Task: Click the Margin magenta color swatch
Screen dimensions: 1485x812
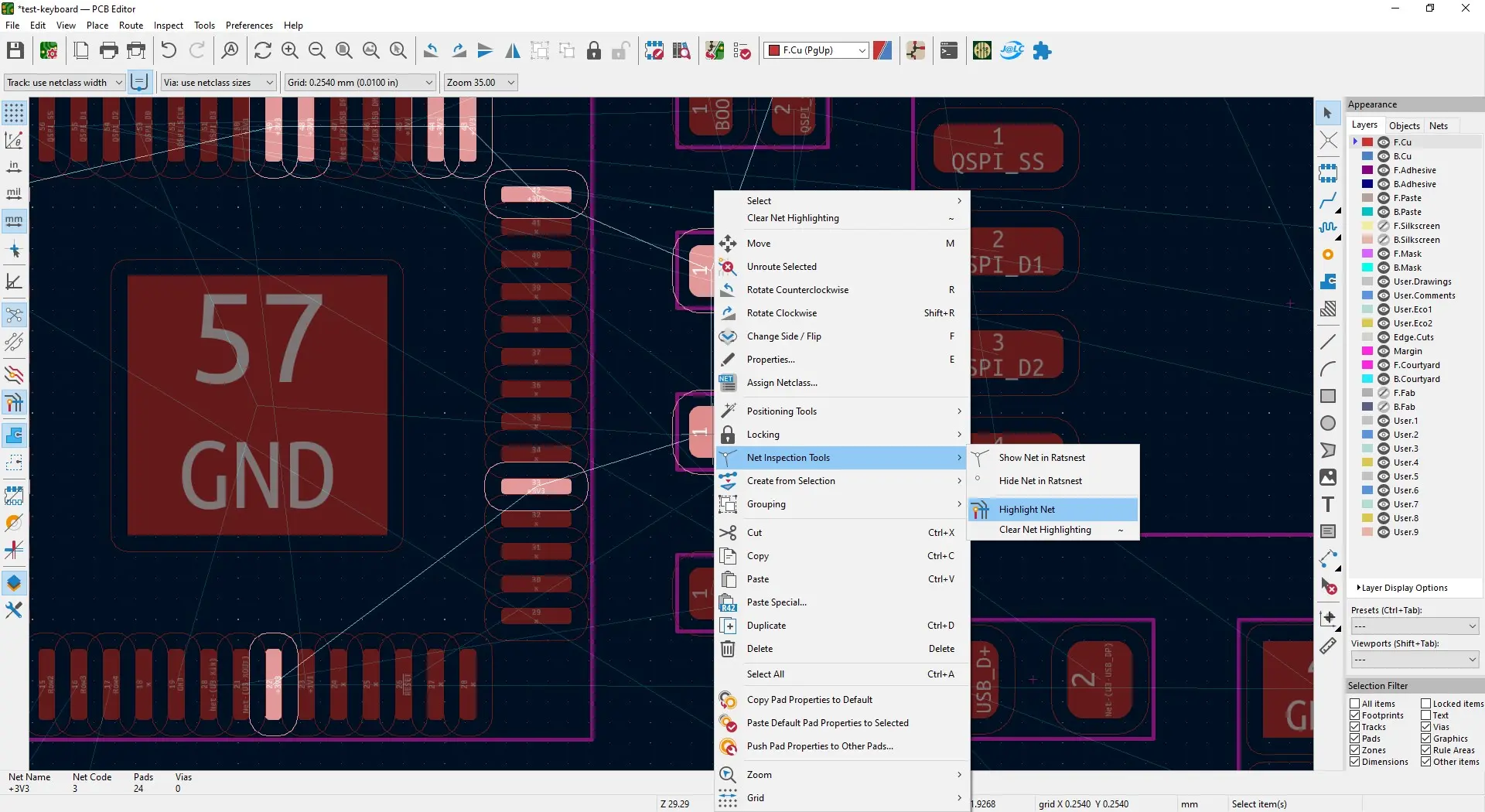Action: pos(1367,351)
